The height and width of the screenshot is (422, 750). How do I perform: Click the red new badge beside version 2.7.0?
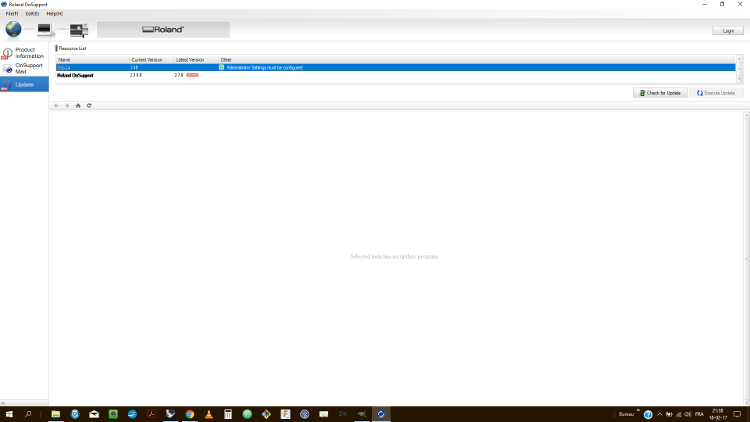point(192,75)
